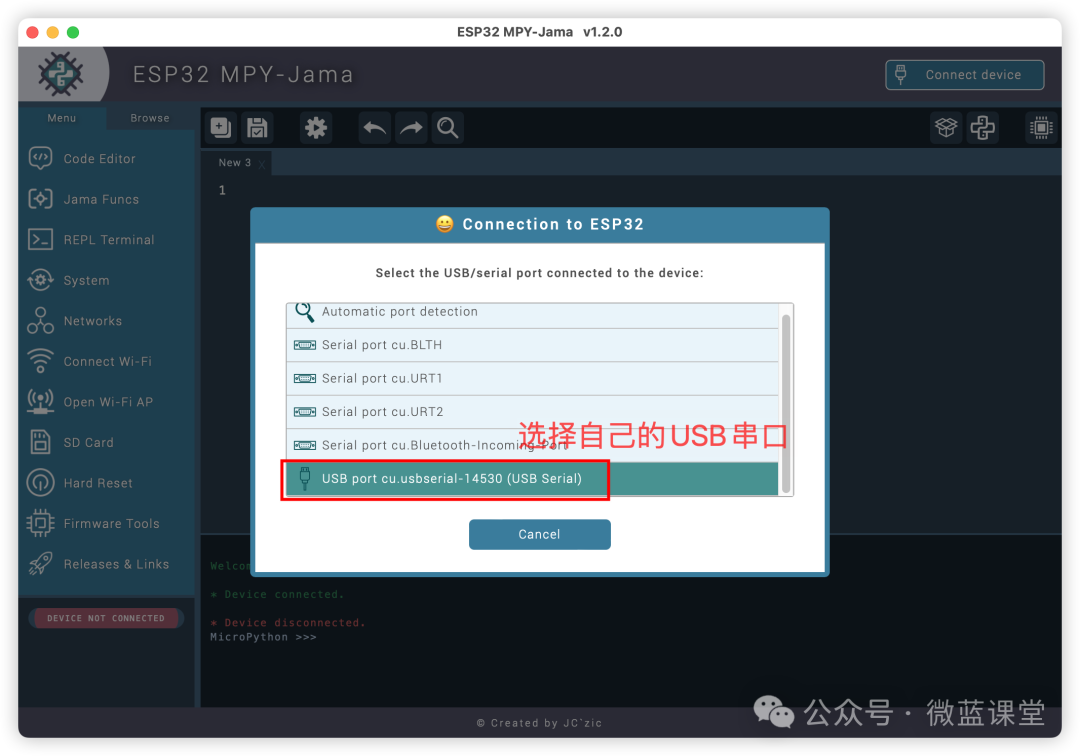Click the Releases & Links rocket icon
Image resolution: width=1080 pixels, height=756 pixels.
41,564
